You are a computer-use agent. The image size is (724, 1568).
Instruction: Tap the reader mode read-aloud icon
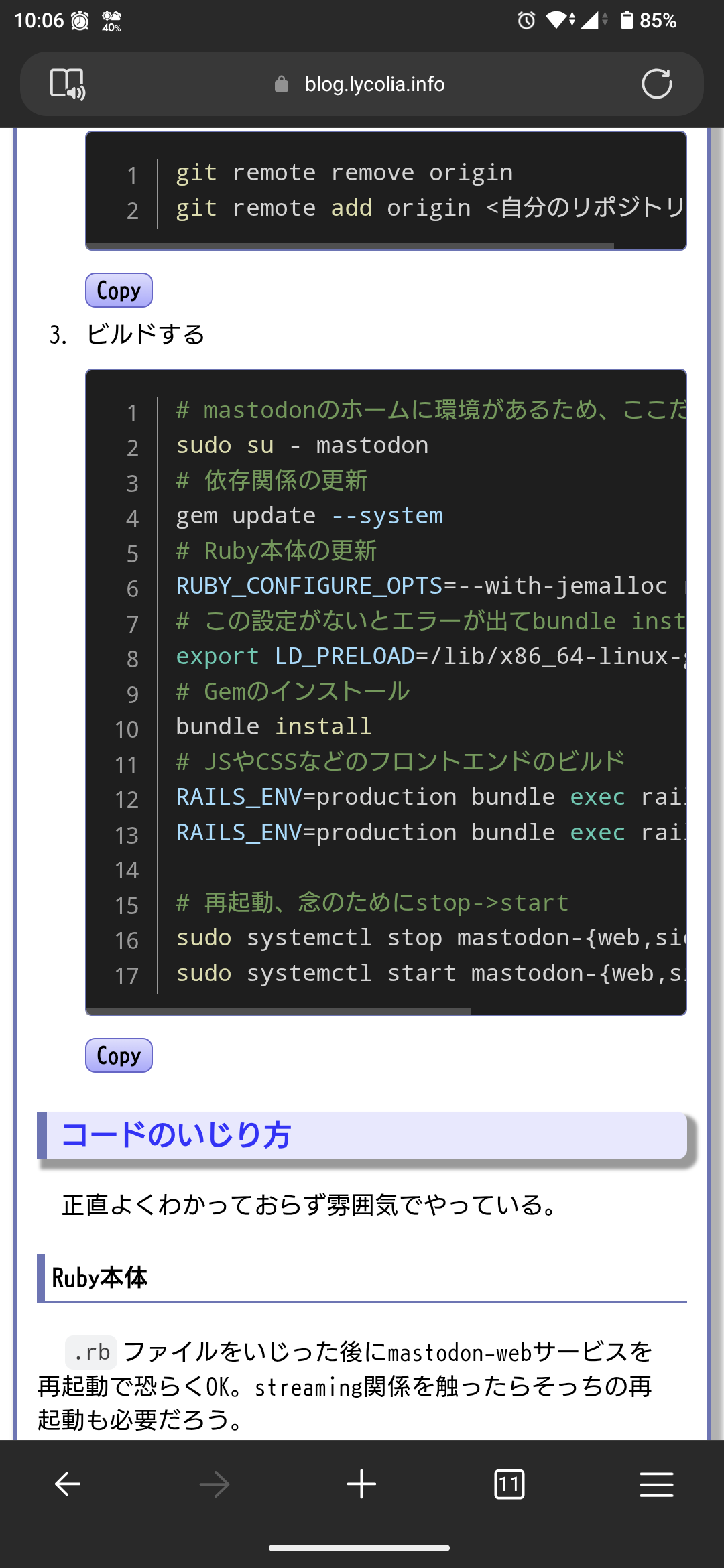click(68, 84)
